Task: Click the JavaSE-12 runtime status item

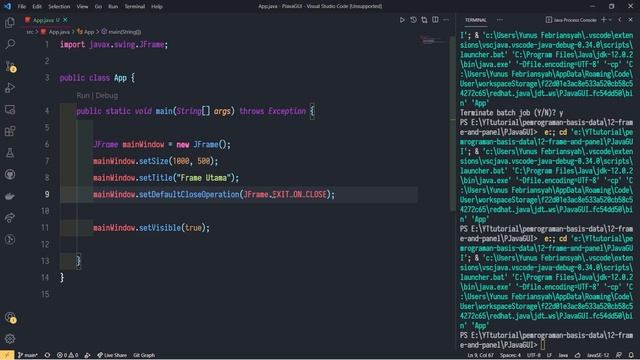Action: click(x=598, y=355)
